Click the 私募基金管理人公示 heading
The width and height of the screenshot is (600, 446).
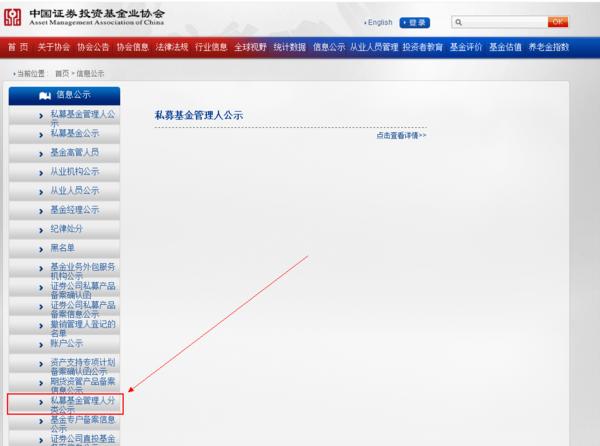click(x=199, y=115)
